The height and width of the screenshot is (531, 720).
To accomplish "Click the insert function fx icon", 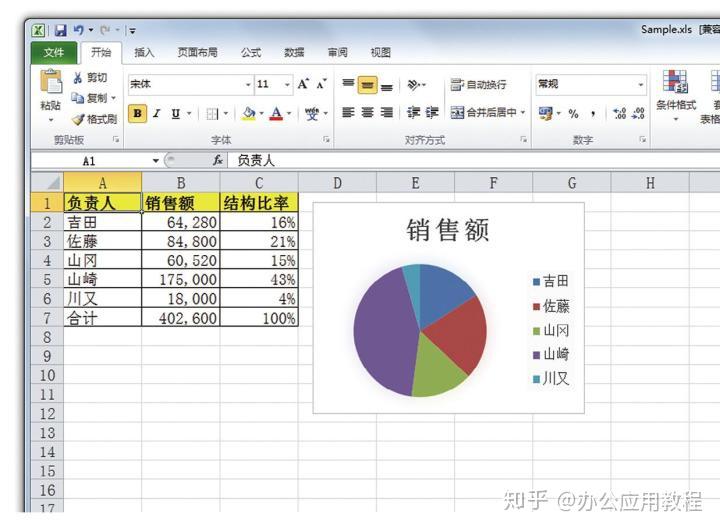I will pyautogui.click(x=218, y=160).
